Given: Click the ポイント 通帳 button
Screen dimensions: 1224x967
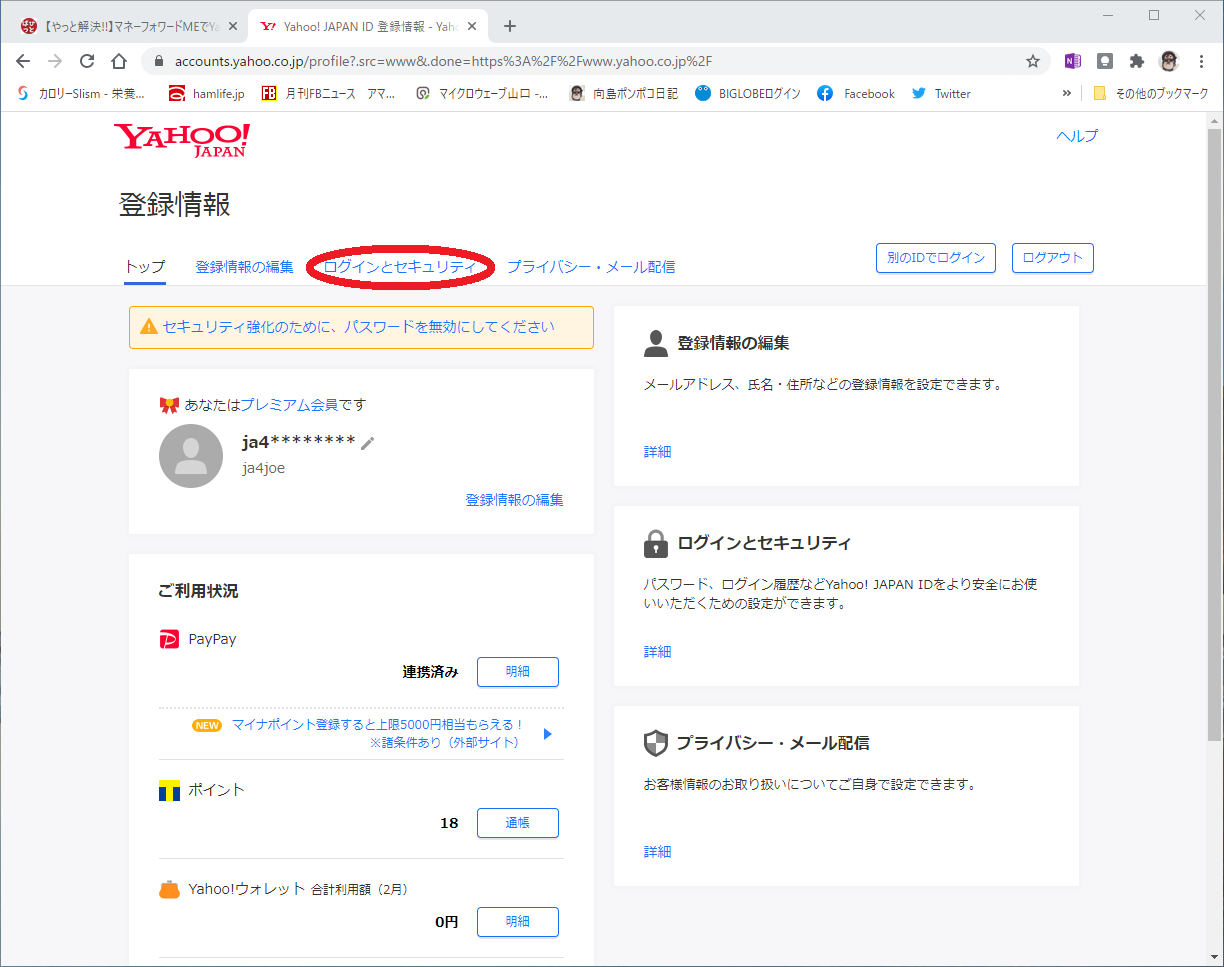Looking at the screenshot, I should (x=518, y=823).
